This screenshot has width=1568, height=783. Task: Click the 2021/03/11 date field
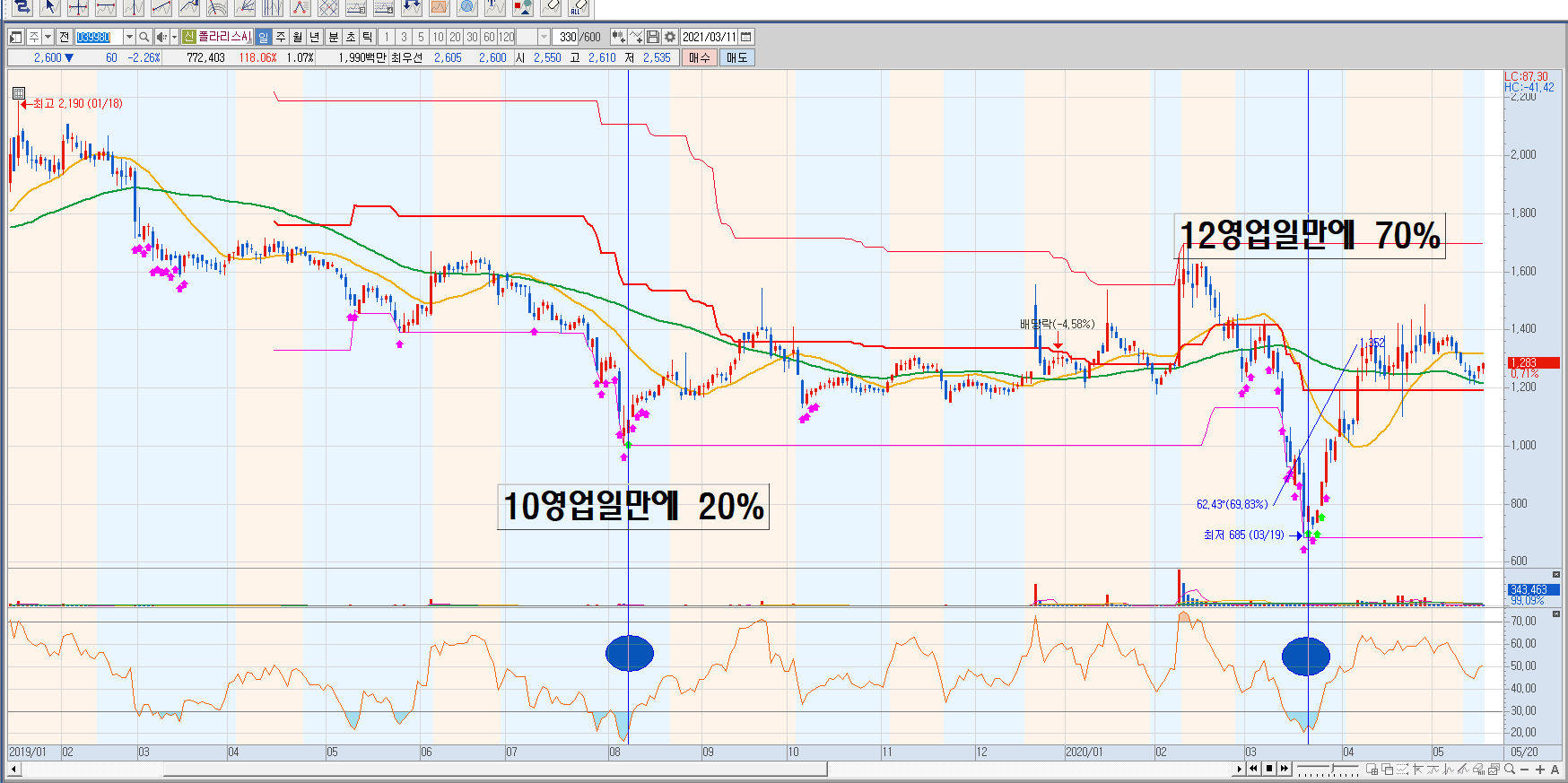[x=709, y=37]
